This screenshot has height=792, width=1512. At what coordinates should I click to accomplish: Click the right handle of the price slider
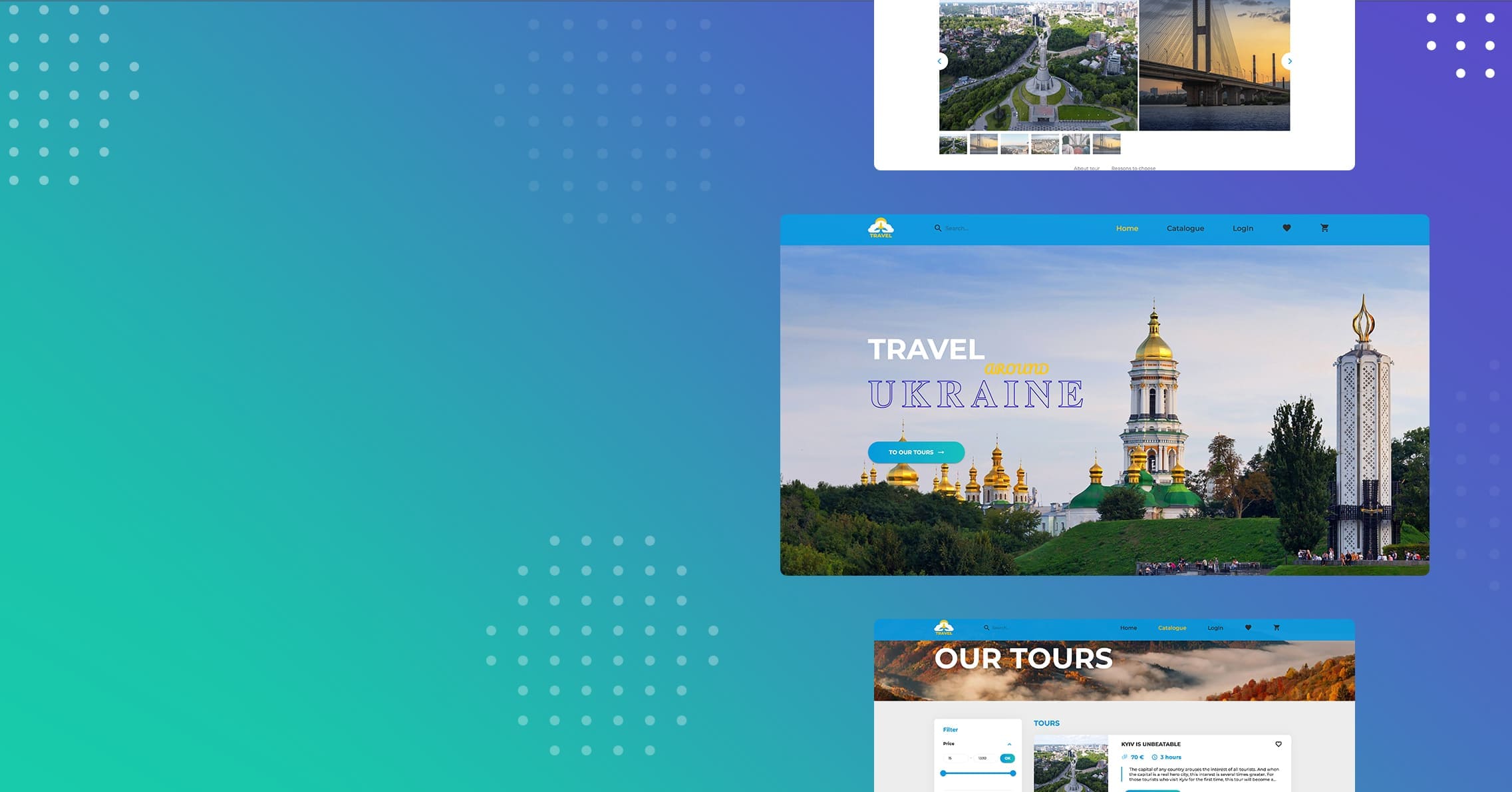(1012, 773)
